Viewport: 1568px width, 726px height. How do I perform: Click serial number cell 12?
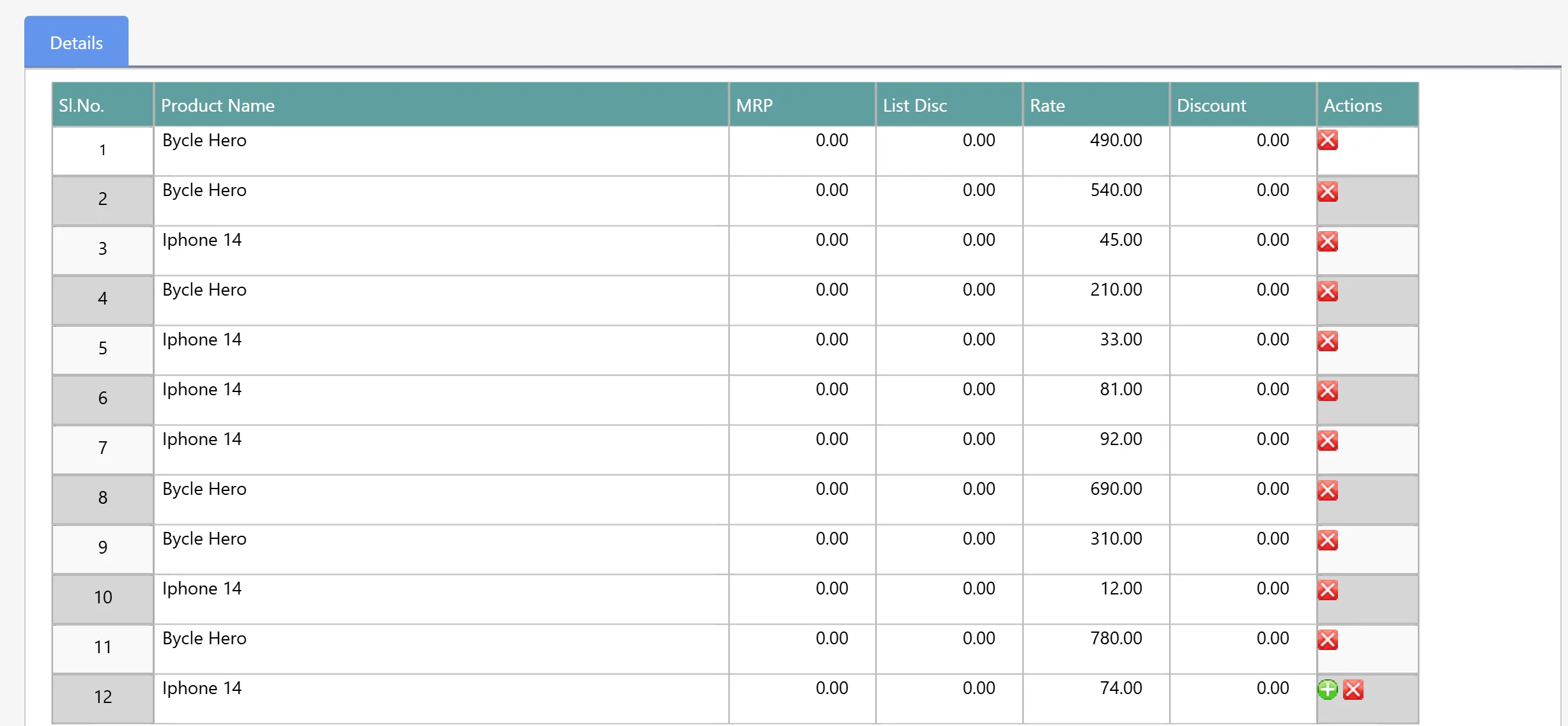pos(103,699)
